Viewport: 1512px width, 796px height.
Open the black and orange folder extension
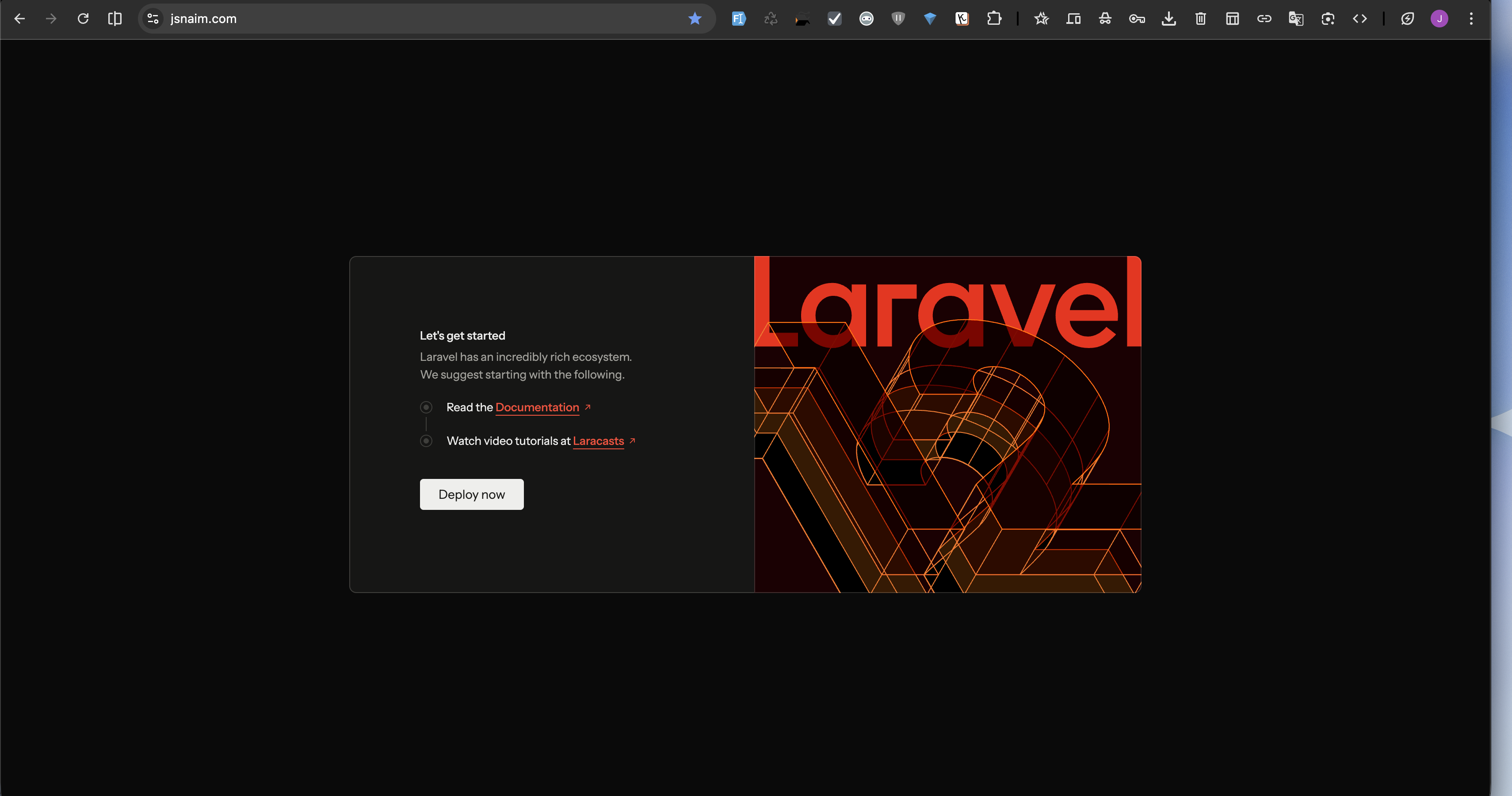(x=802, y=19)
